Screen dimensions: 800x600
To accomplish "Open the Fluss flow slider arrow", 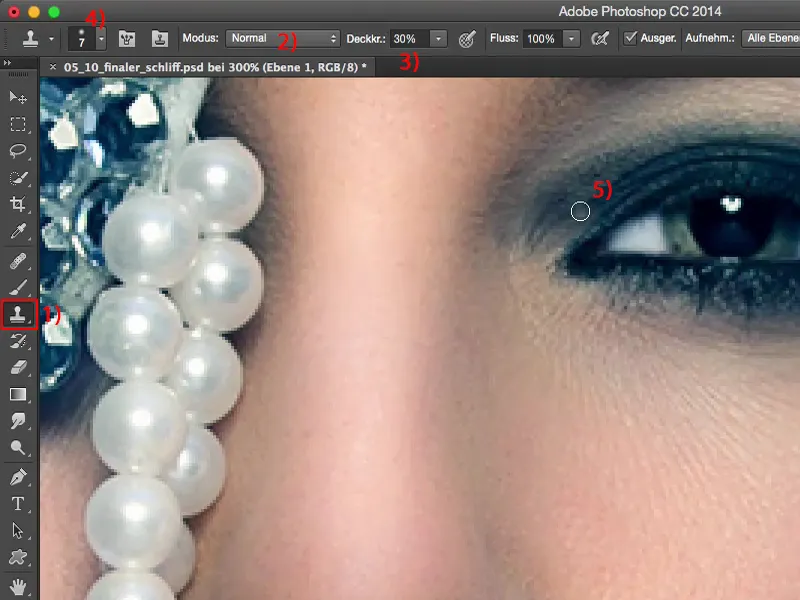I will pos(571,39).
